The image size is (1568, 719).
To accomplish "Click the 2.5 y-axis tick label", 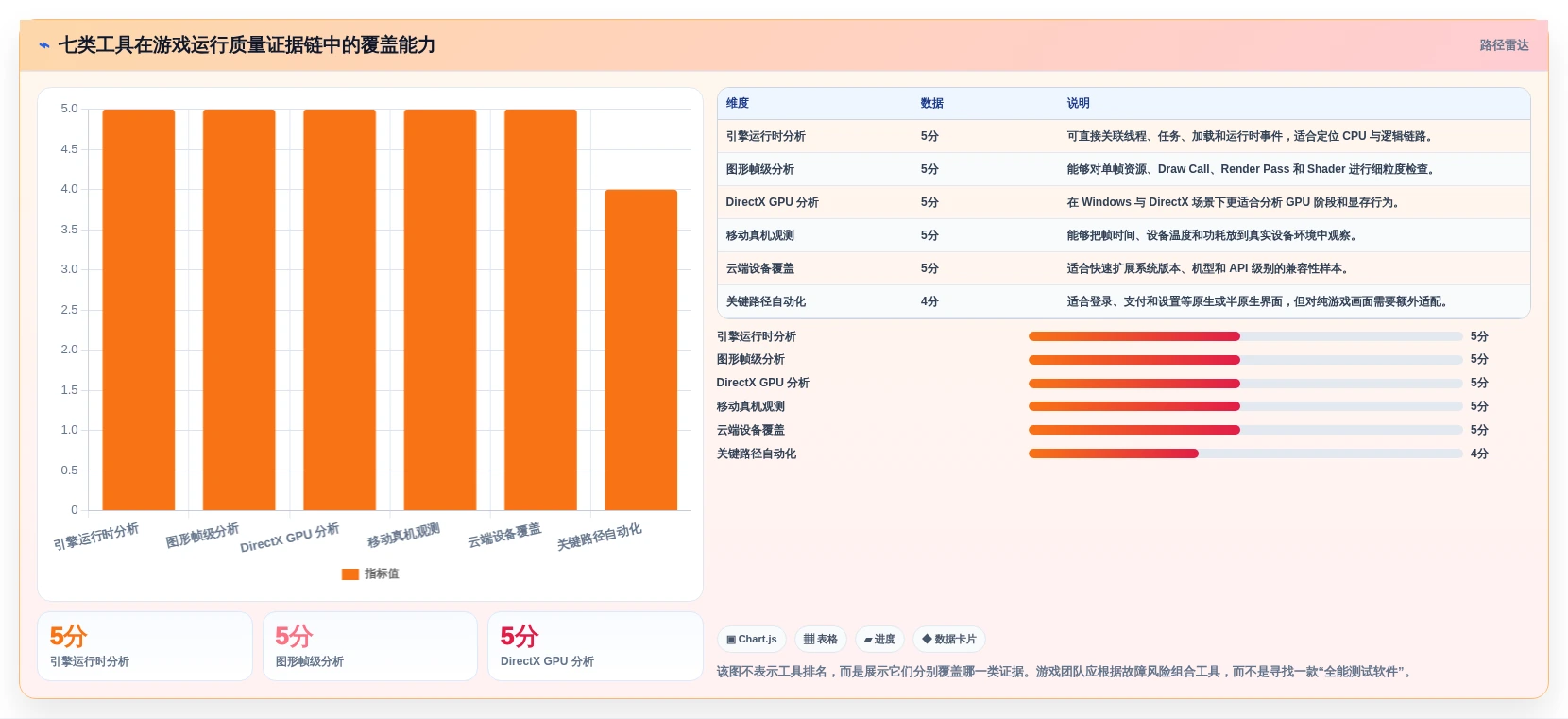I will 69,310.
